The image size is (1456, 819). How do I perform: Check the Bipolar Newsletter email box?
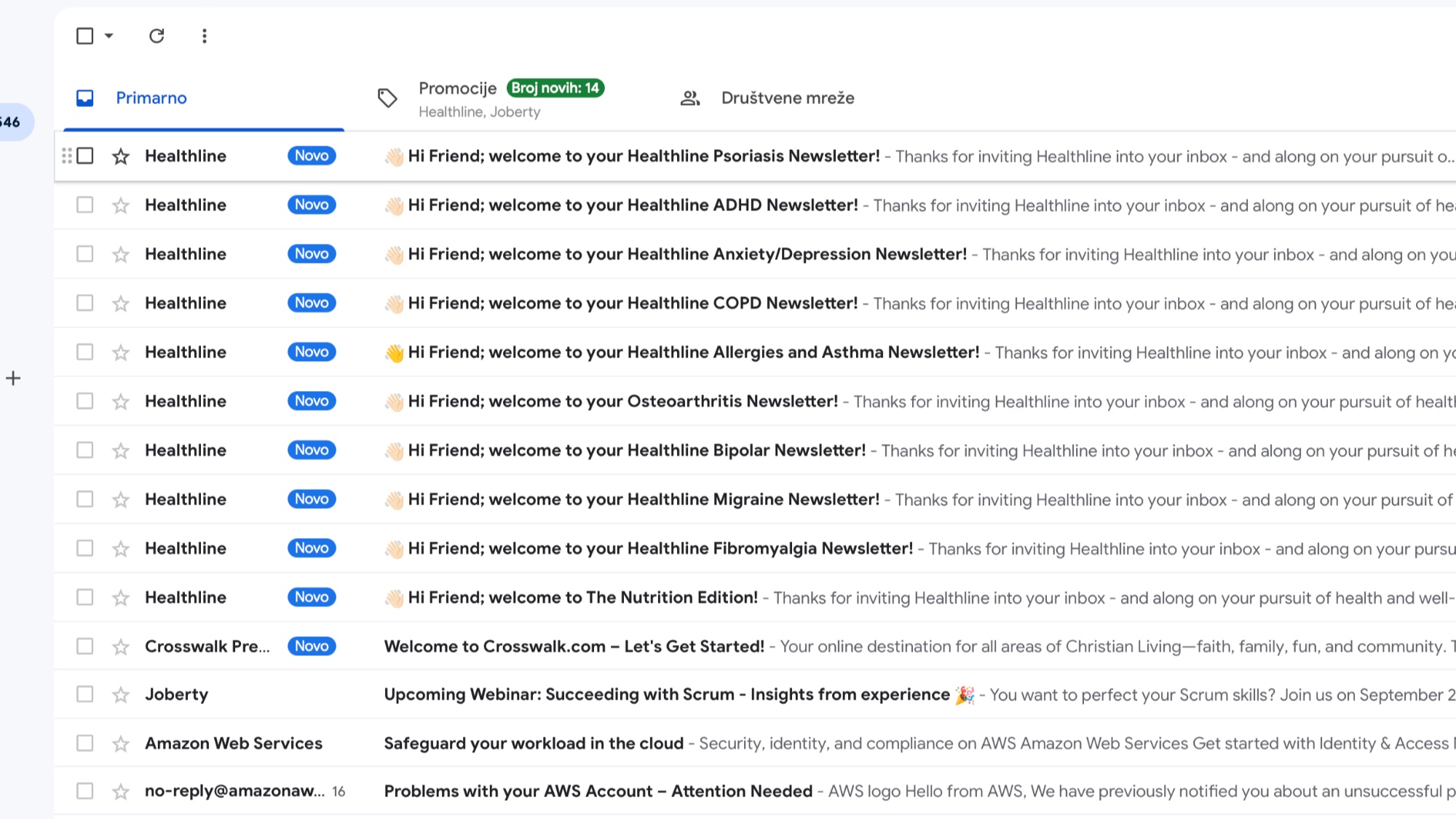click(x=85, y=450)
